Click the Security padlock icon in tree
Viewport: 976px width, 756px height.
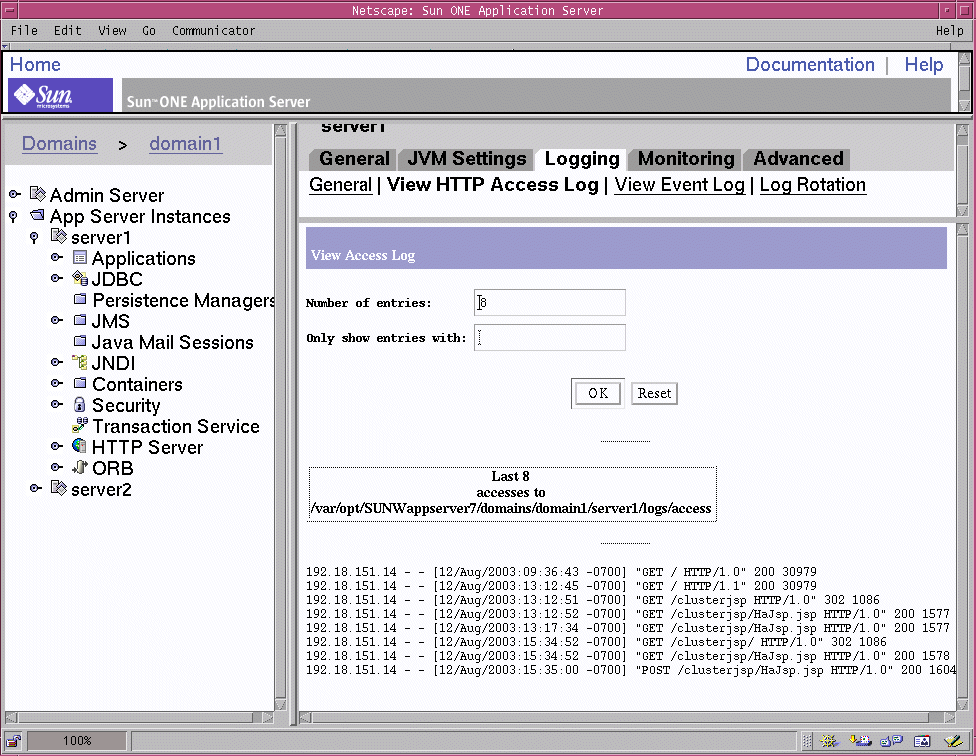click(x=79, y=404)
